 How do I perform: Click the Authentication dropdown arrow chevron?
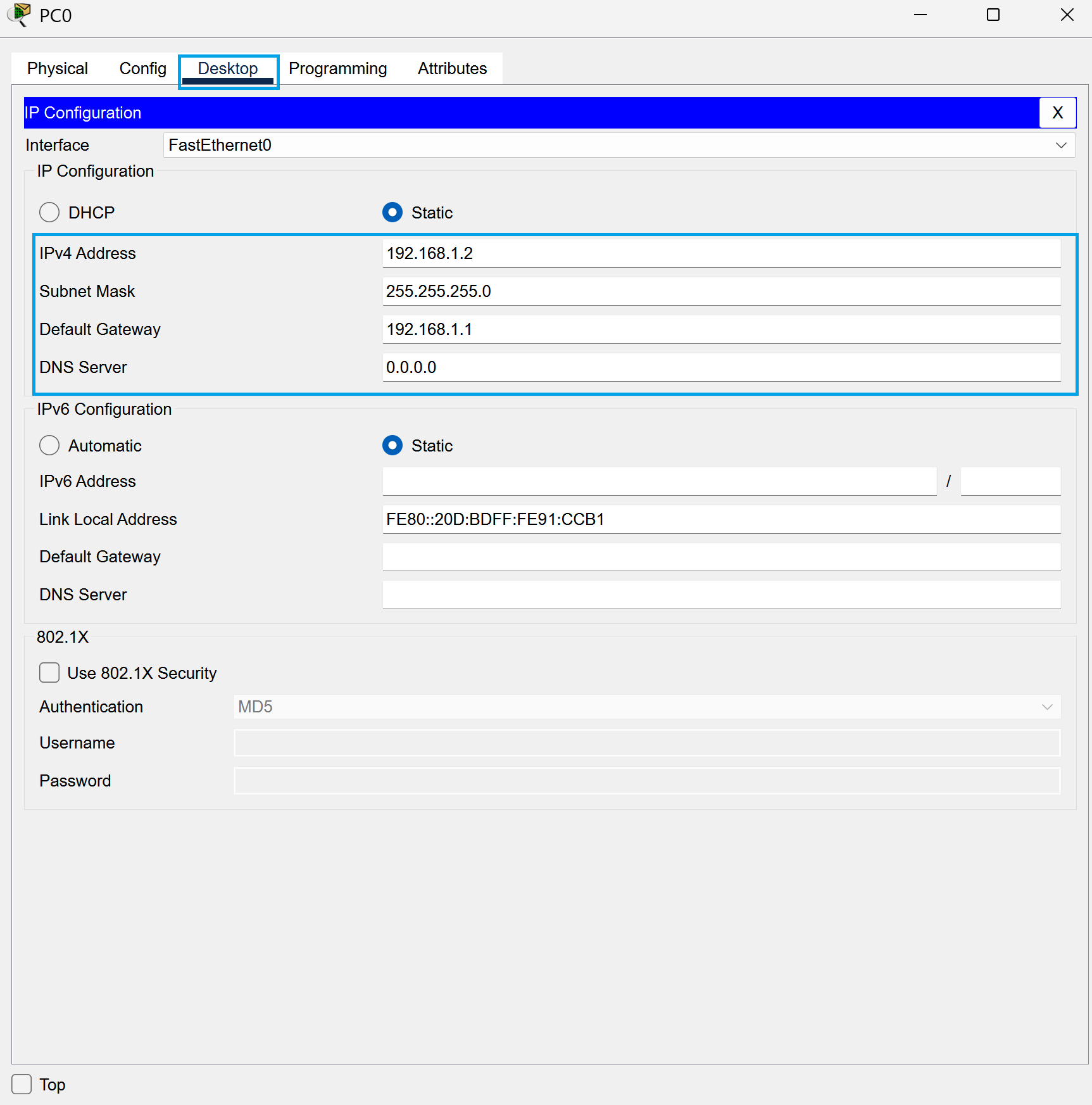pyautogui.click(x=1047, y=707)
